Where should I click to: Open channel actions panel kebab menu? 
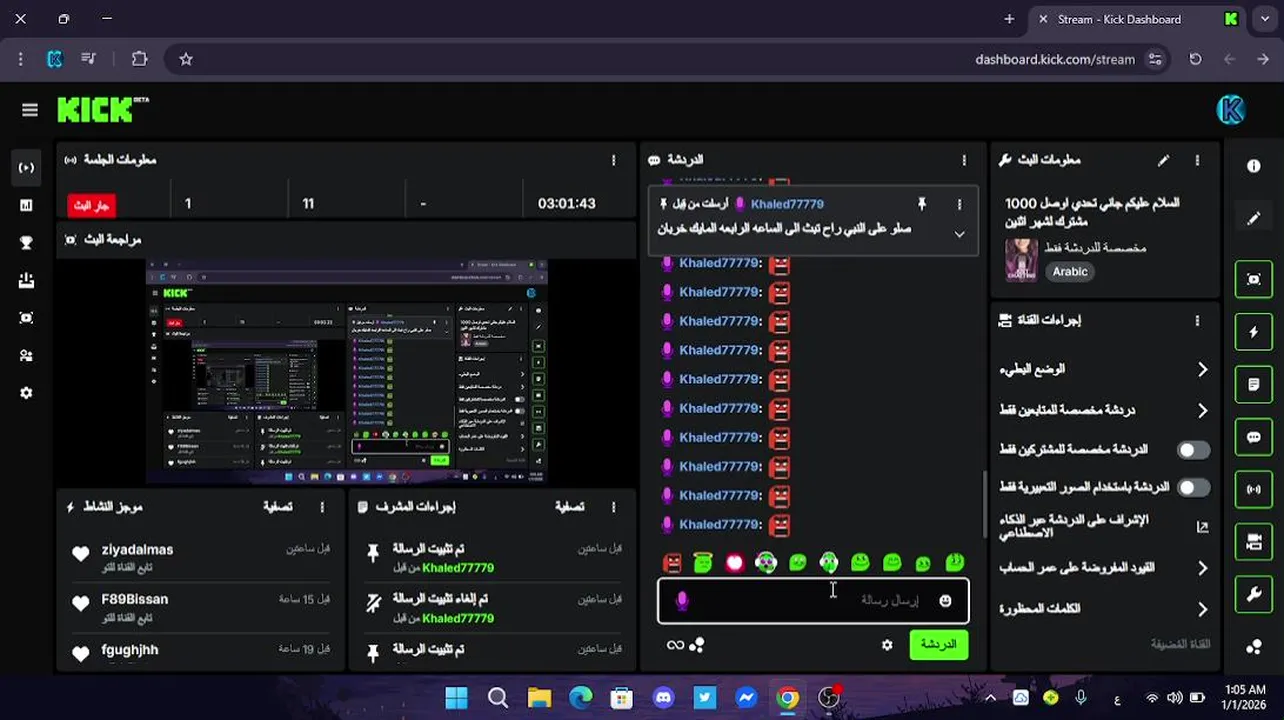pyautogui.click(x=1197, y=321)
